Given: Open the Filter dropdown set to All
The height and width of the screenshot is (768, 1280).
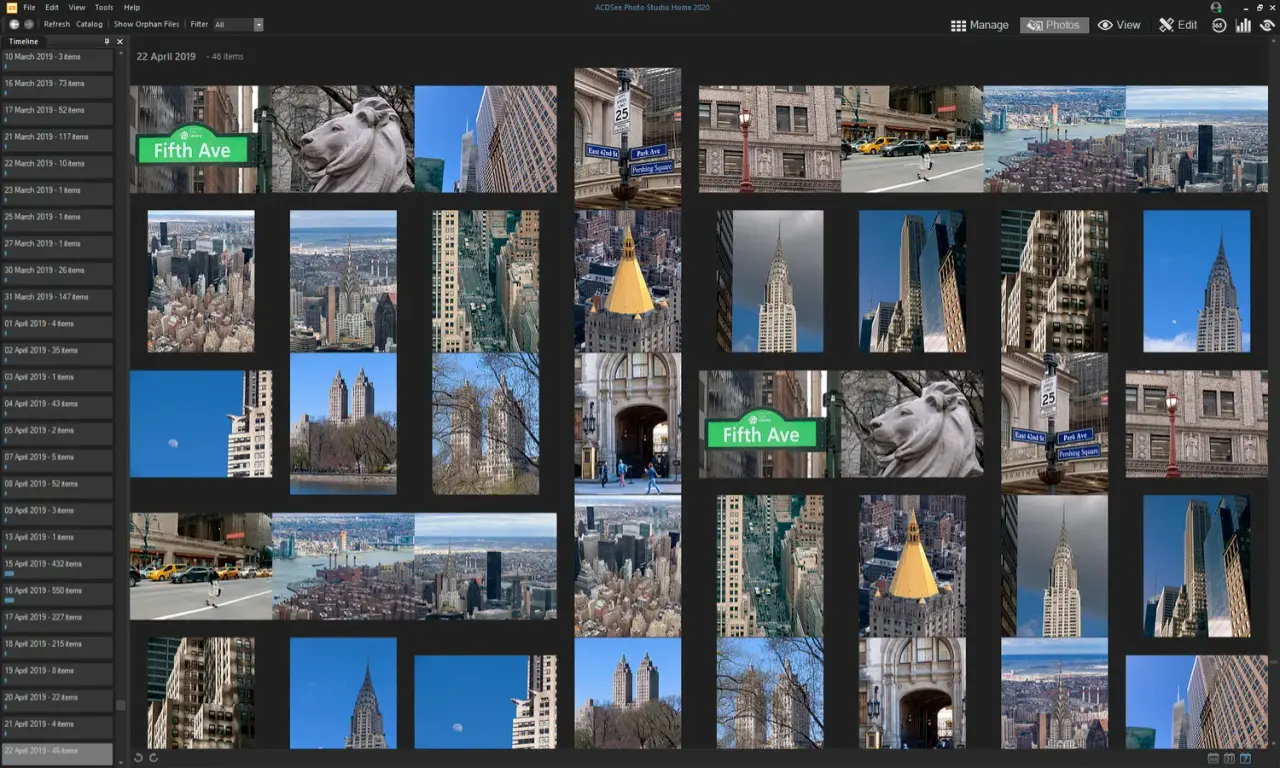Looking at the screenshot, I should (x=240, y=24).
